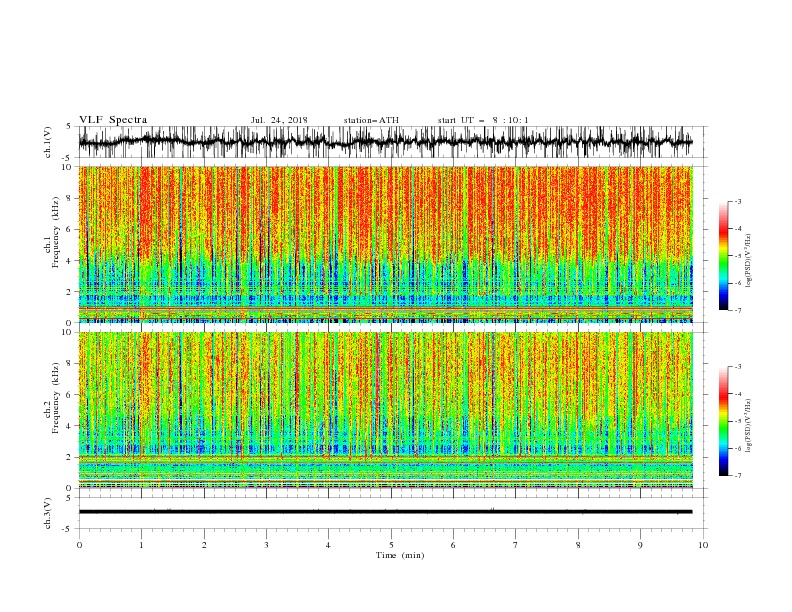Click the "10" frequency tick of ch.1 spectrogram

69,167
